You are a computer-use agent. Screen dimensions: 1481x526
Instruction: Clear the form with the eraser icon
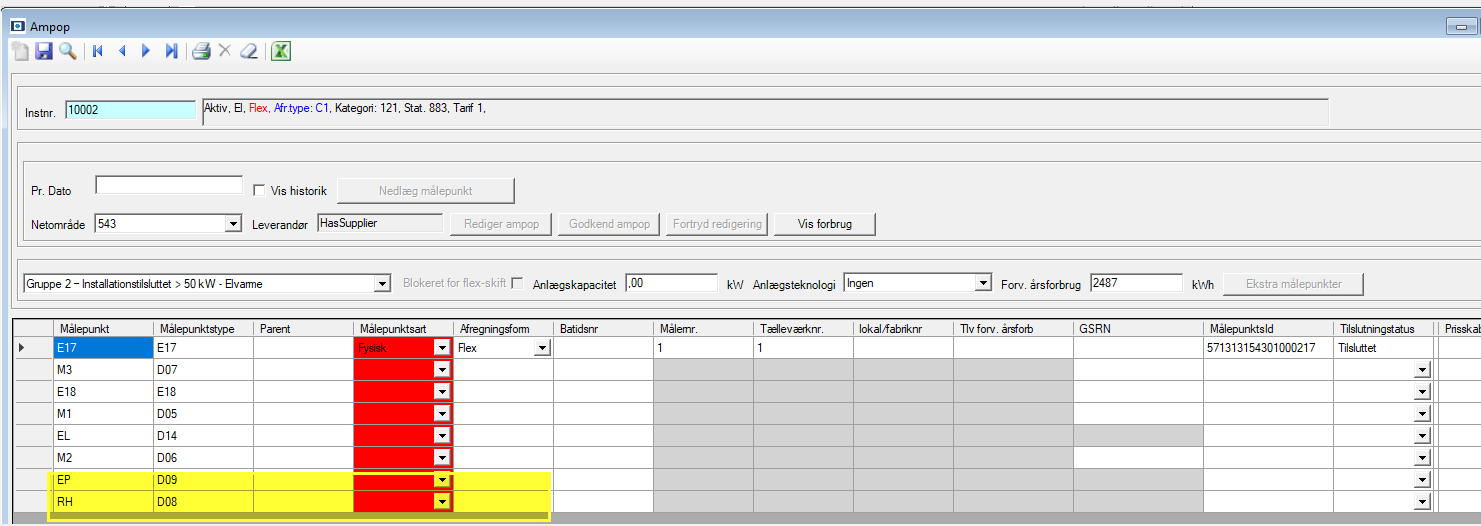click(x=249, y=51)
